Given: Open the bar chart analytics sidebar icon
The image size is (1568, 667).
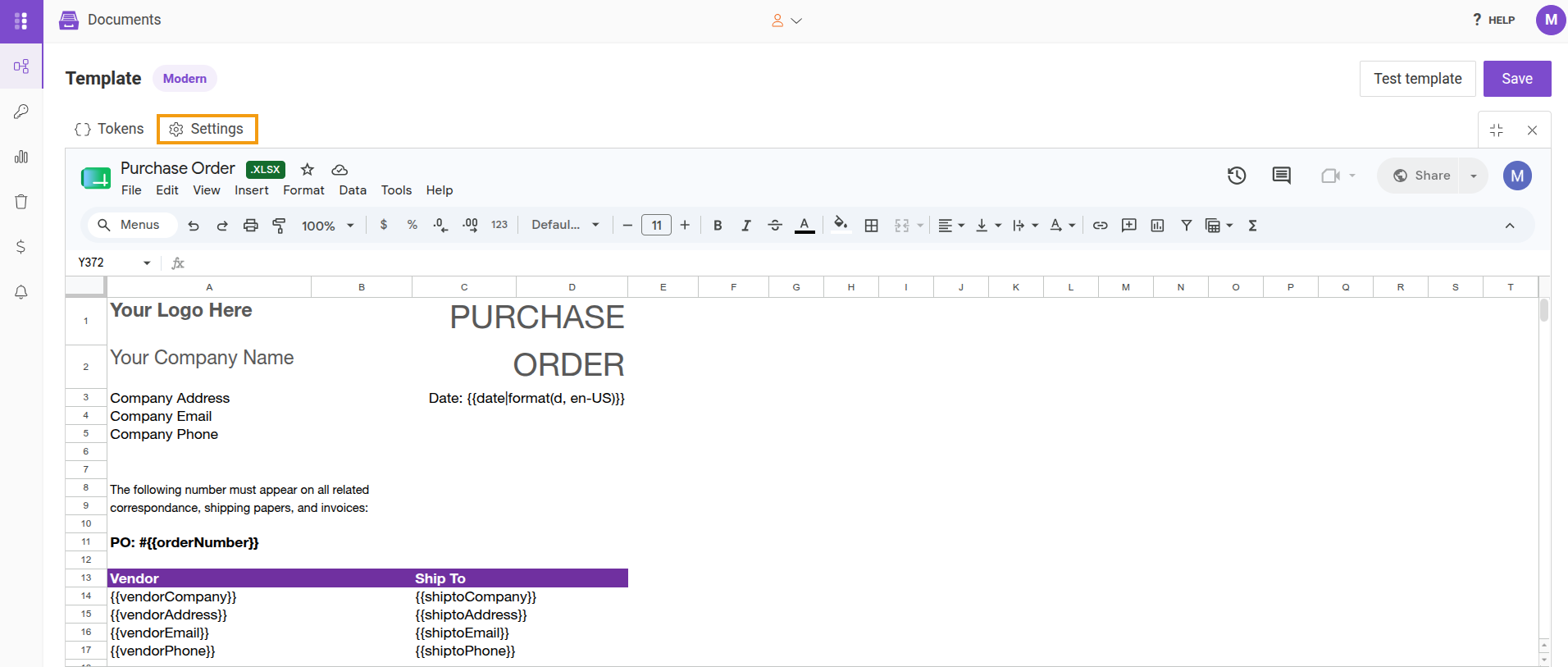Looking at the screenshot, I should tap(21, 157).
